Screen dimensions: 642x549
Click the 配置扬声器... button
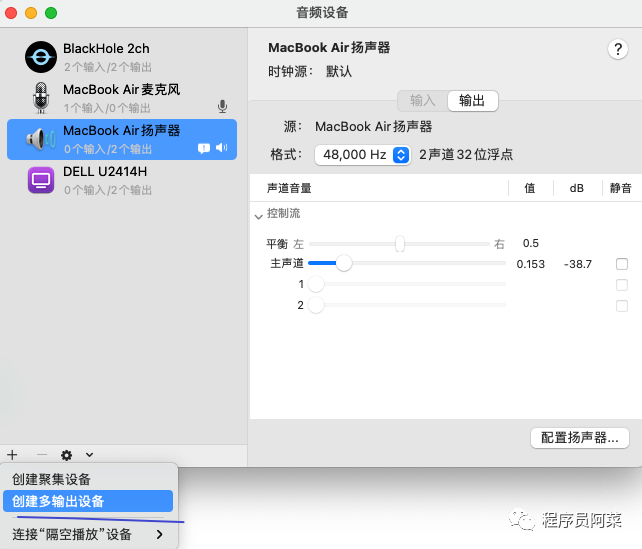[x=580, y=438]
